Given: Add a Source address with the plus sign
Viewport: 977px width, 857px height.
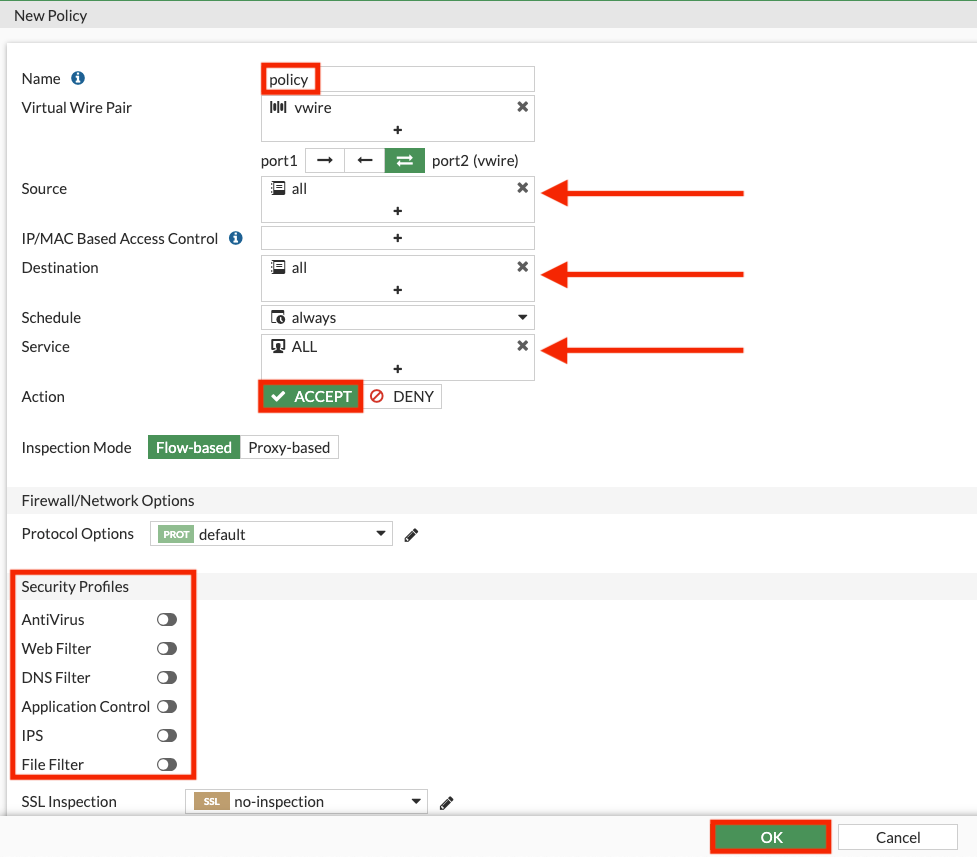Looking at the screenshot, I should 398,211.
